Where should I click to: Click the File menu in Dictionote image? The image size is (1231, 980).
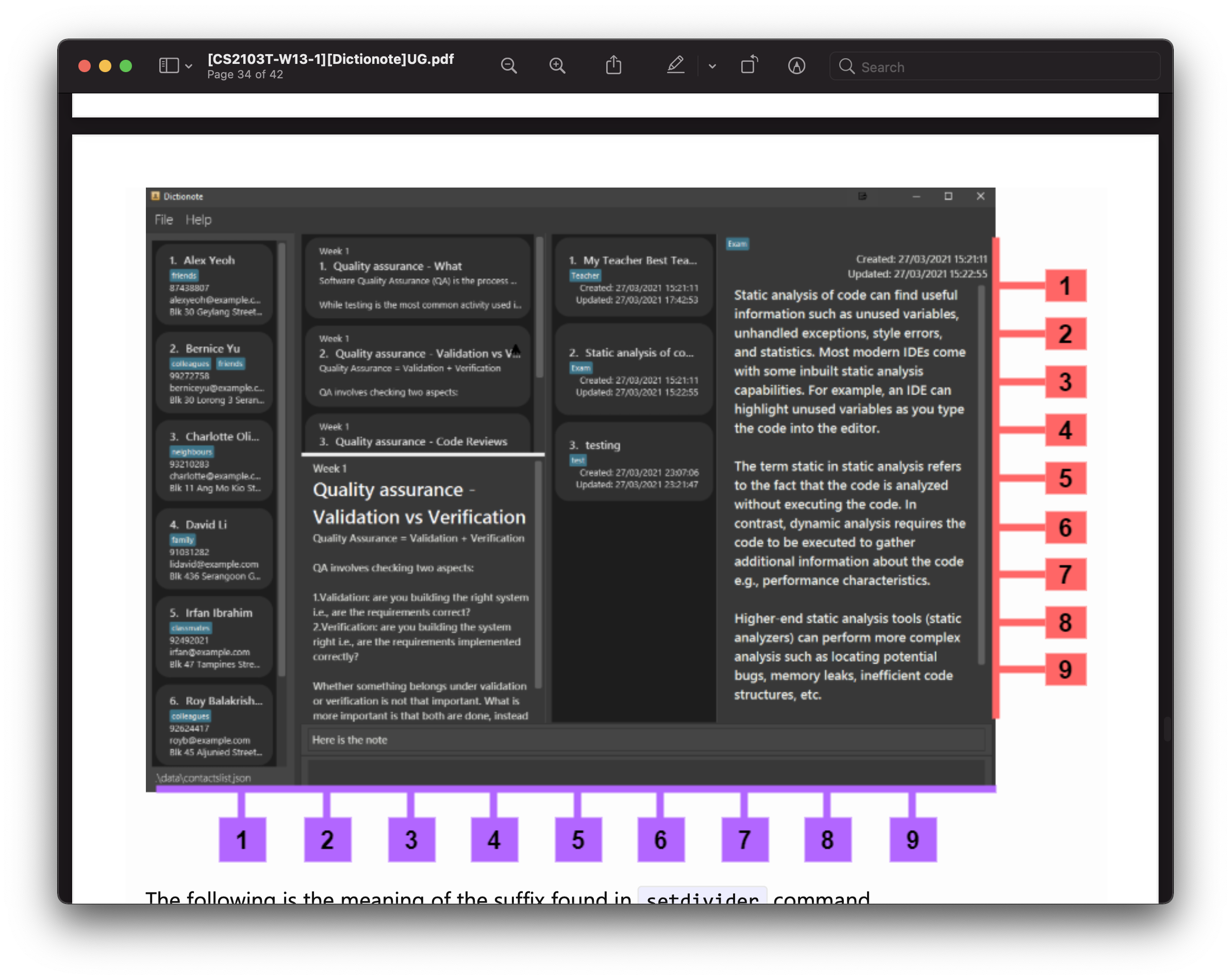pos(163,219)
